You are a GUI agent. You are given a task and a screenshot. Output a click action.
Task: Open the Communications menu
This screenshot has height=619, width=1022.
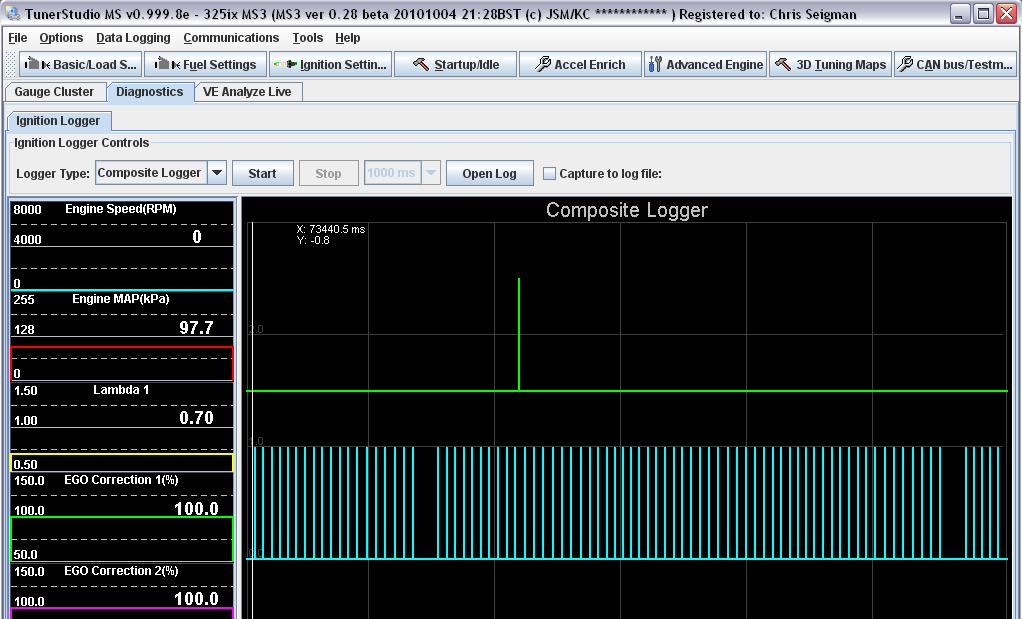click(x=231, y=38)
